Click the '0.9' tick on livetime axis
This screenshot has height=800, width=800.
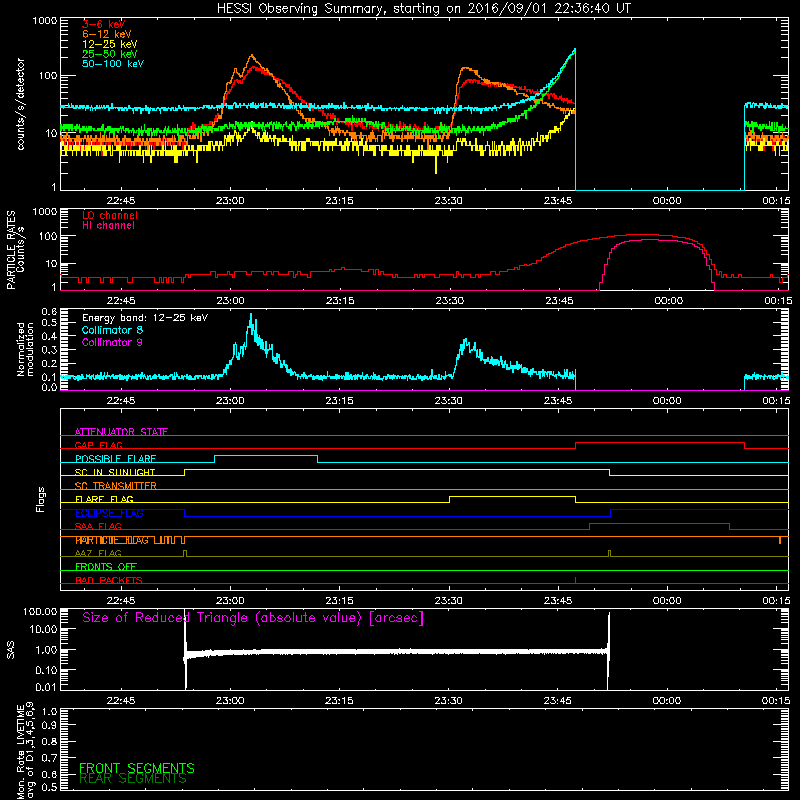(x=49, y=725)
